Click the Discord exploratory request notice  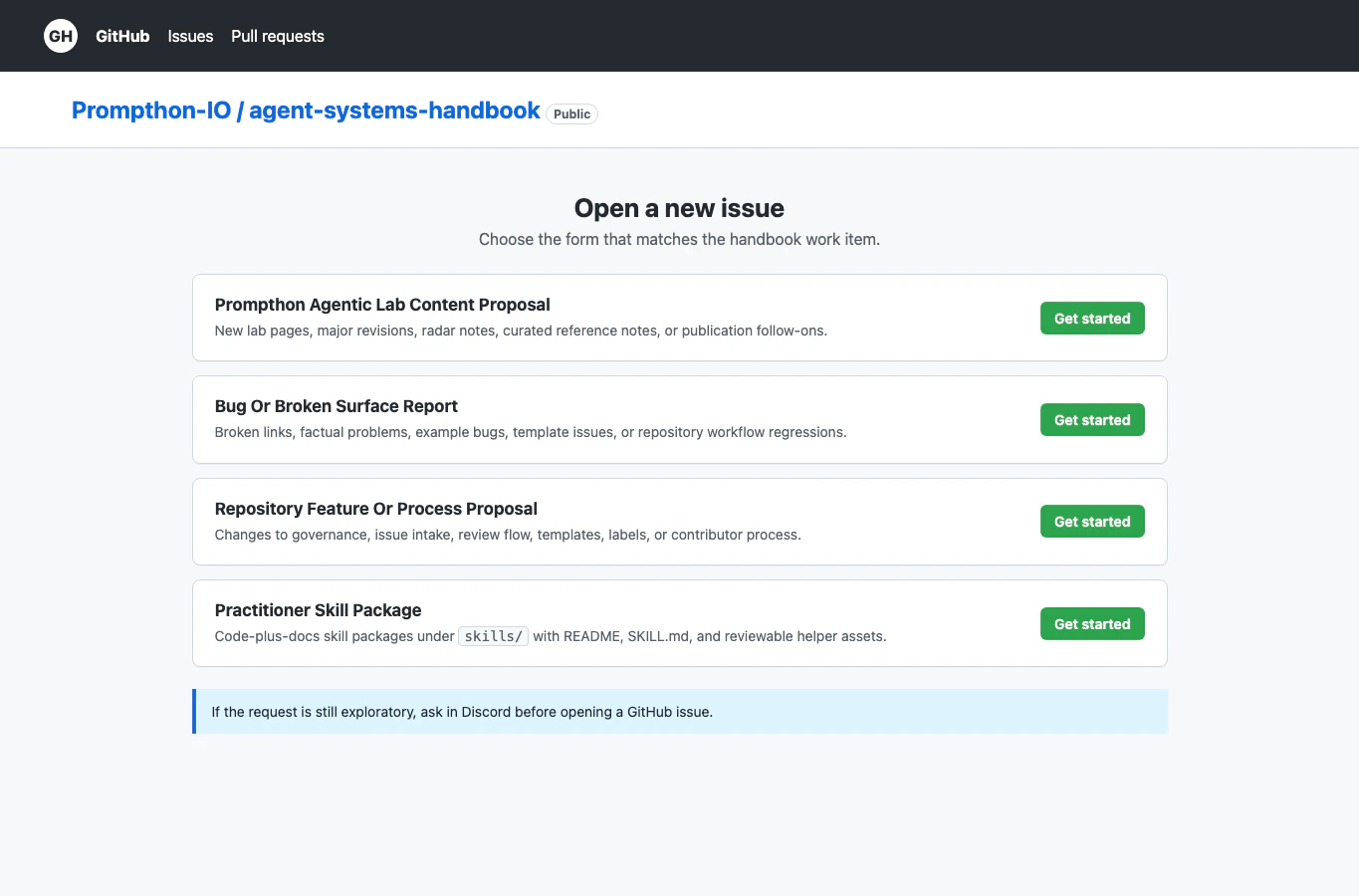(680, 712)
